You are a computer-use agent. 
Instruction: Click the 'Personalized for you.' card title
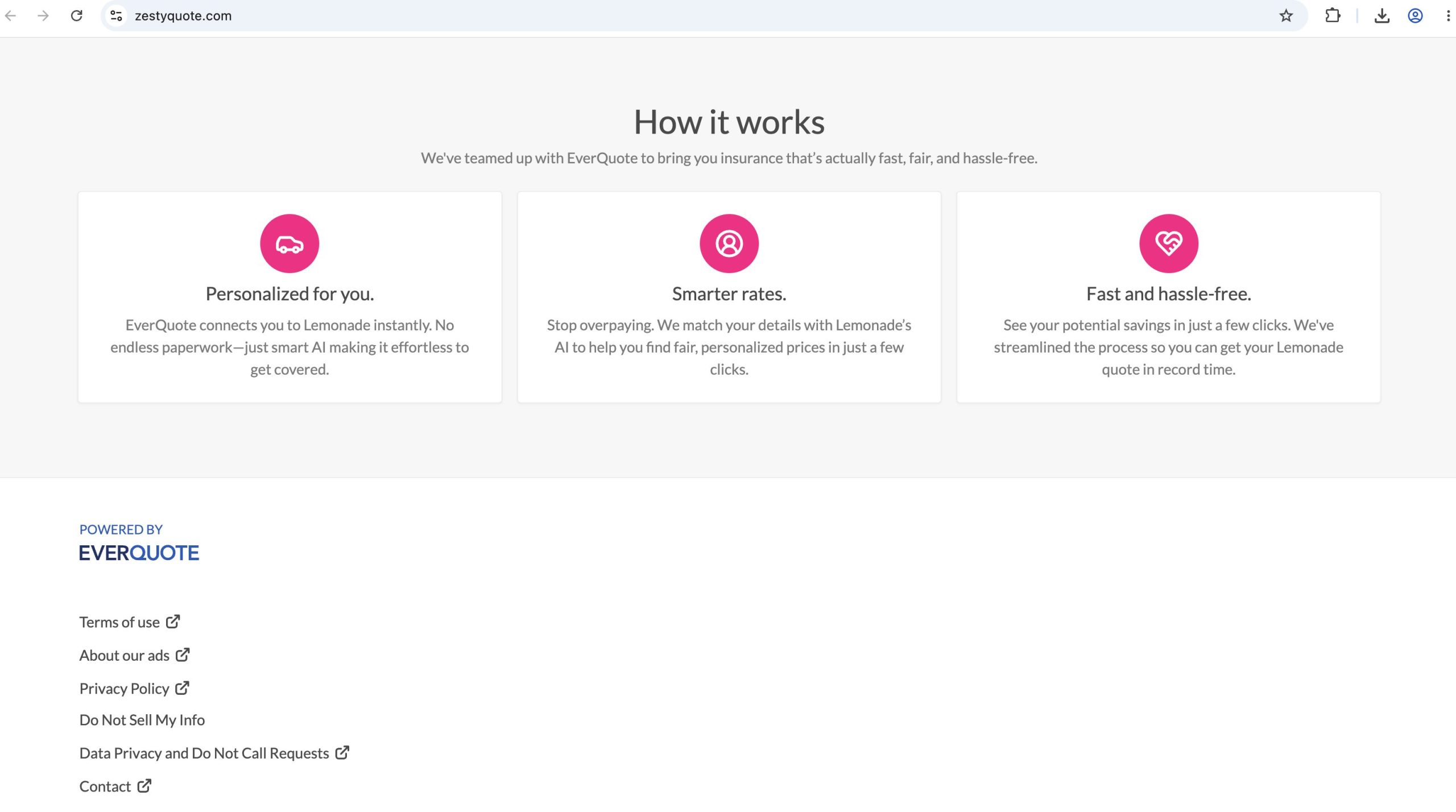(289, 294)
